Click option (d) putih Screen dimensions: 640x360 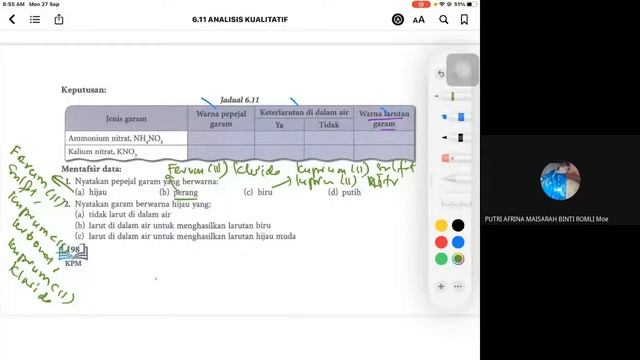pyautogui.click(x=344, y=192)
